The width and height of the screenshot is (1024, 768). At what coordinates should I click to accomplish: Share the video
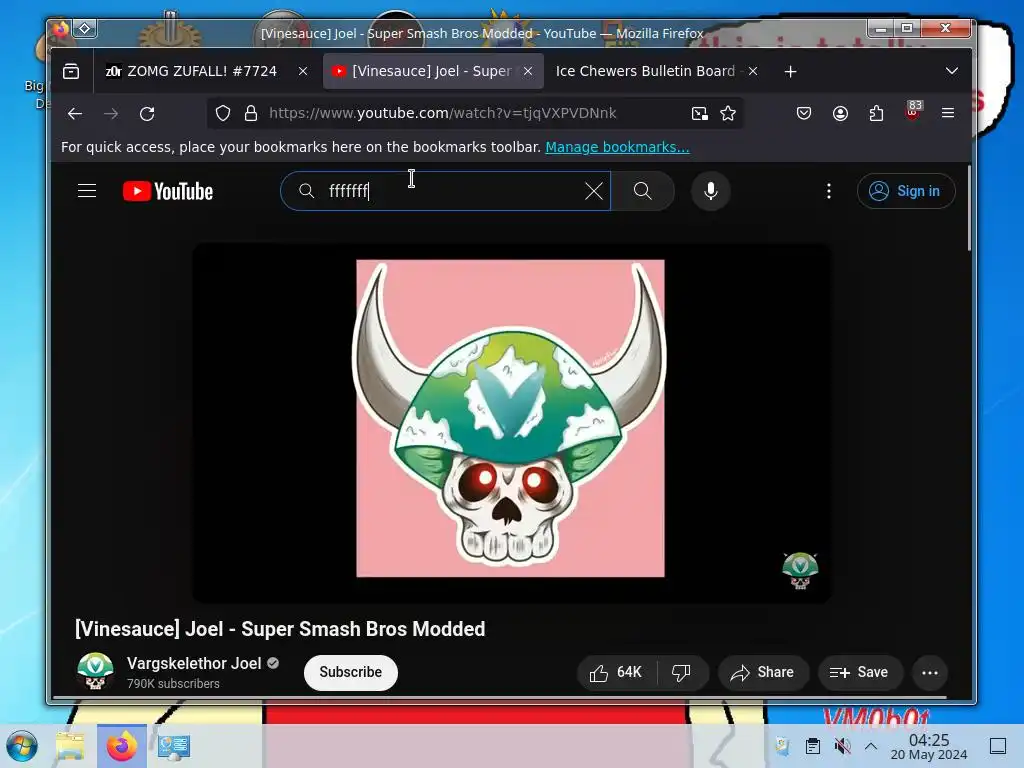tap(763, 673)
